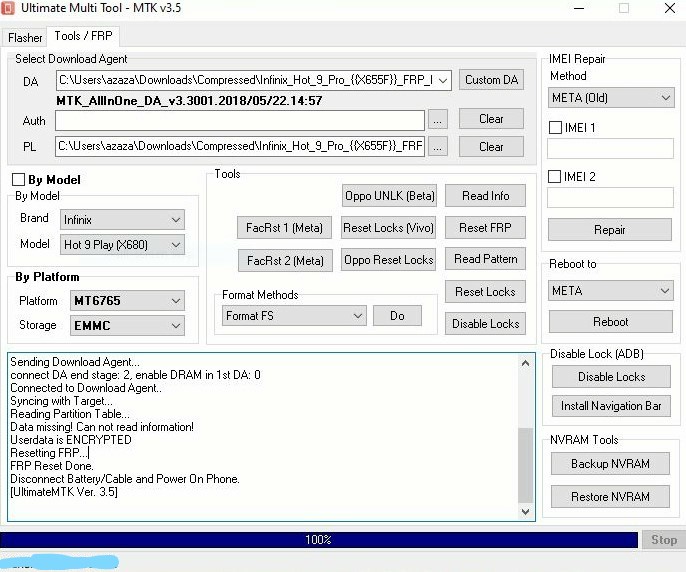This screenshot has width=686, height=572.
Task: Click the Oppo UNLK (Beta) button
Action: (389, 196)
